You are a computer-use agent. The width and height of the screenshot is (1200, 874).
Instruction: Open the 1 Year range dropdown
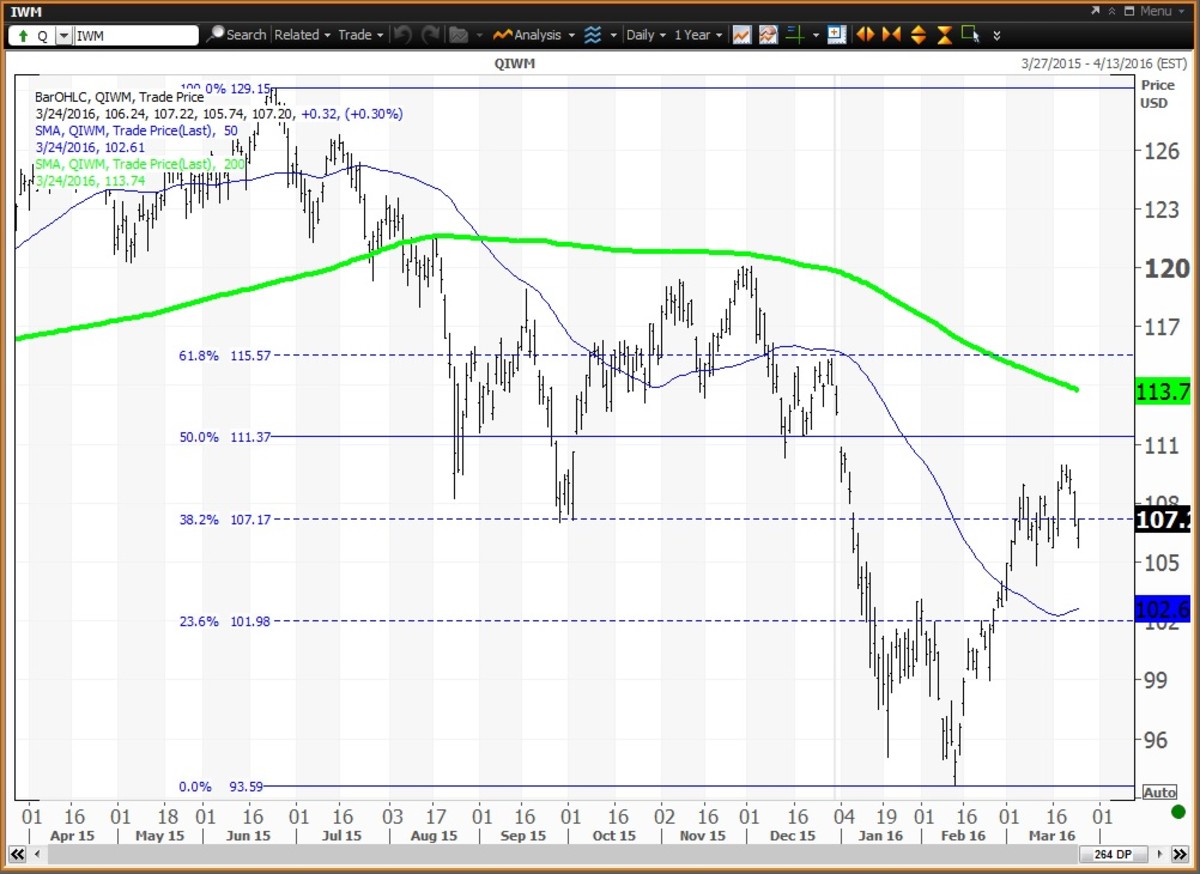tap(697, 35)
